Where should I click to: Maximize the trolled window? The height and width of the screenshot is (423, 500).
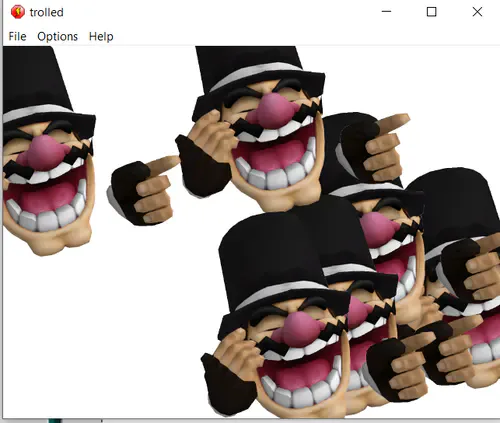click(432, 12)
